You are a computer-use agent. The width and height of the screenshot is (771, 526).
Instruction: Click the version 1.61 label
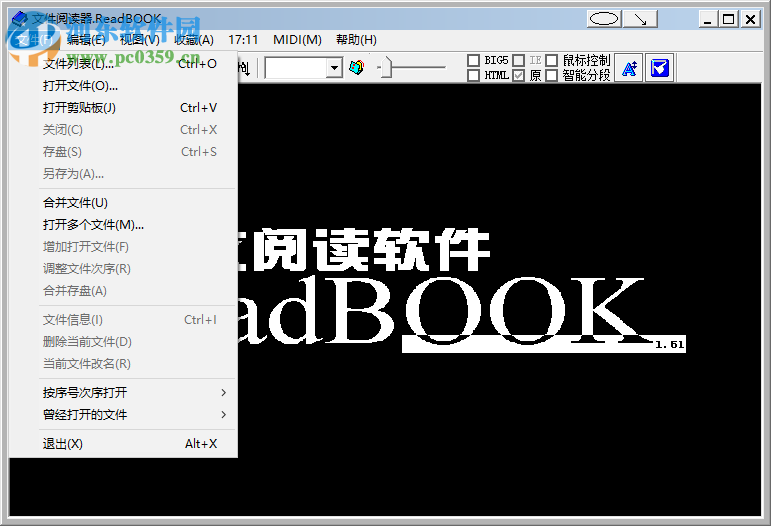point(670,345)
